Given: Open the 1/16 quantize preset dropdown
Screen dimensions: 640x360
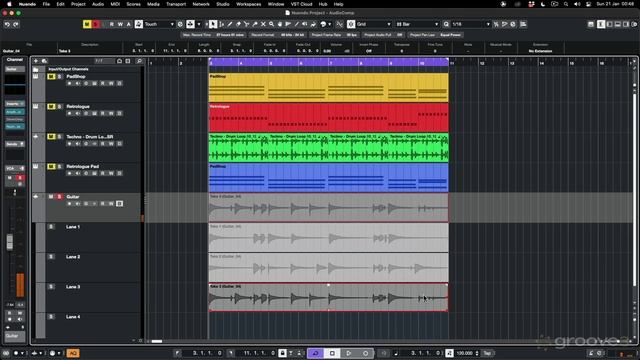Looking at the screenshot, I should click(x=470, y=24).
